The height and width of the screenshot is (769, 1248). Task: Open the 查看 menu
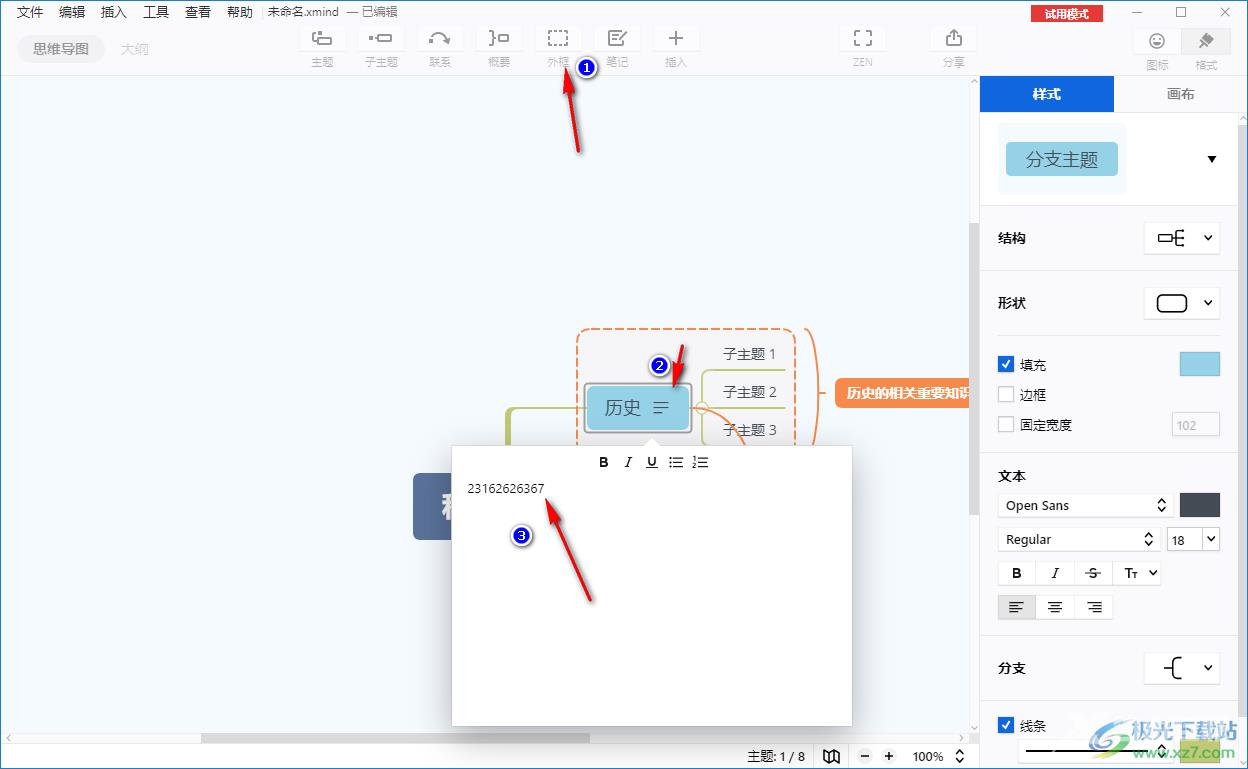coord(198,12)
